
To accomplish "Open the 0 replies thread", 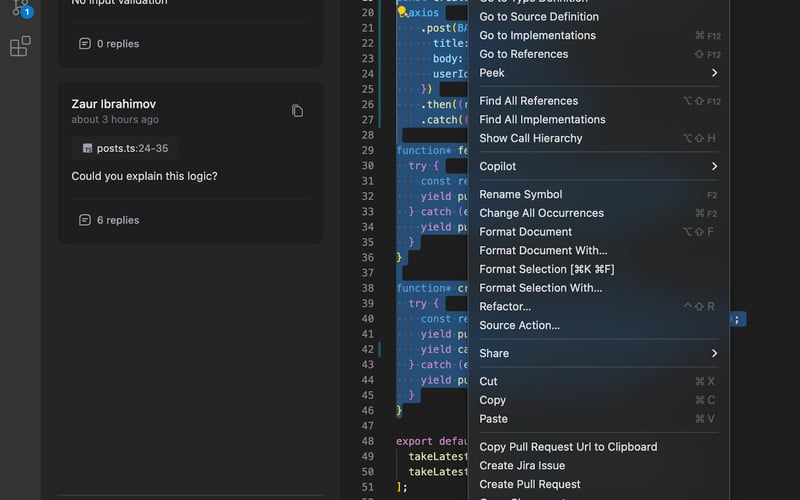I will tap(109, 44).
